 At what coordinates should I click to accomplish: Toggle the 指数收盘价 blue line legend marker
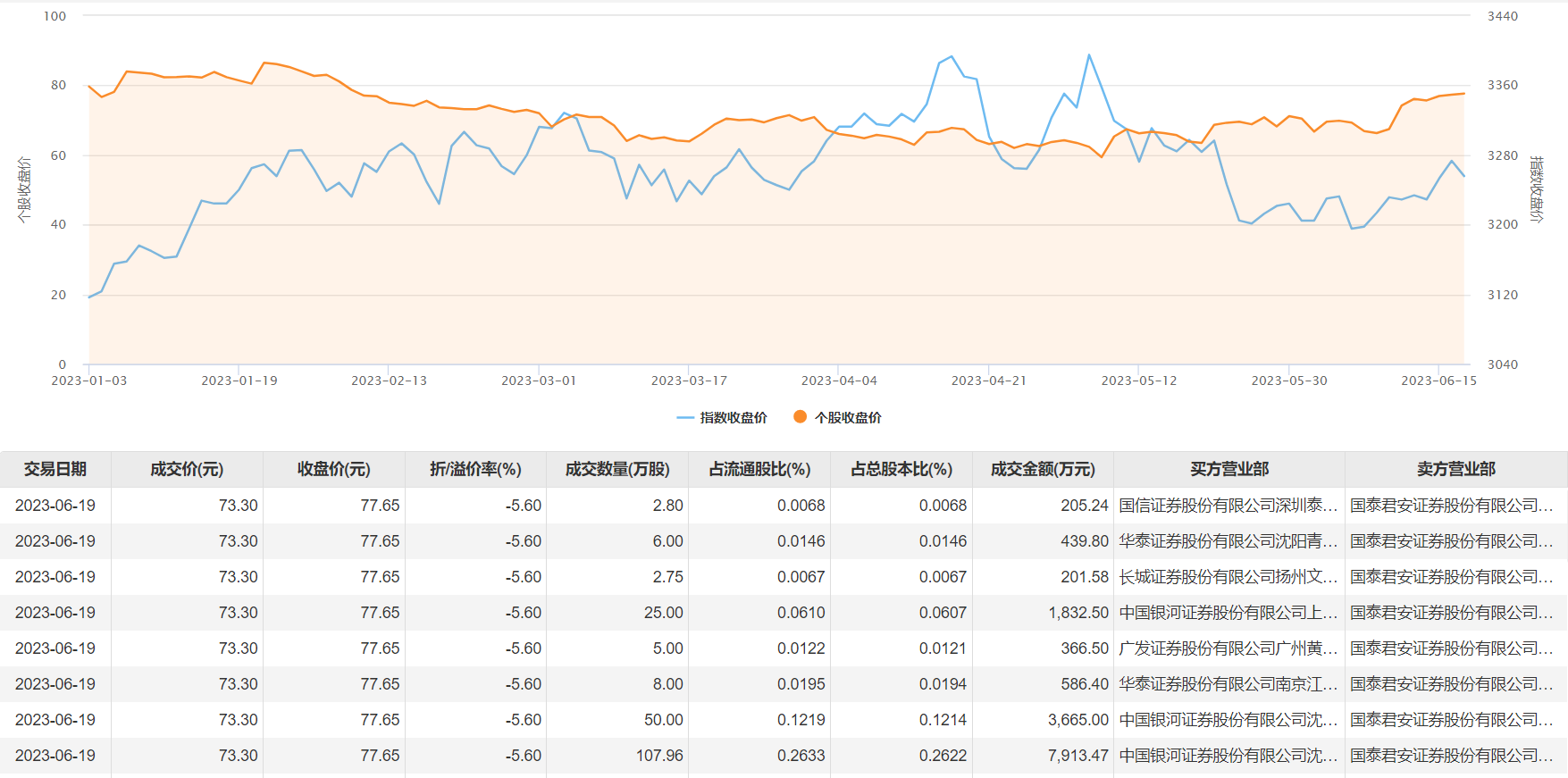[x=685, y=418]
